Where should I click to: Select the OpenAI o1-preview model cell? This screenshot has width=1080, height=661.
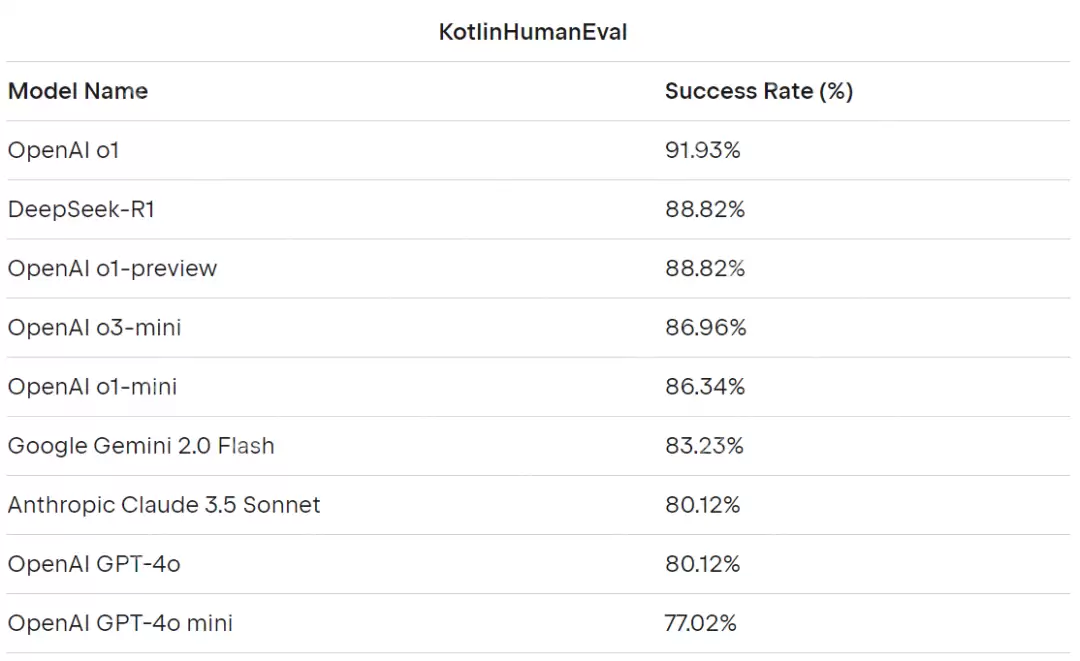click(112, 268)
